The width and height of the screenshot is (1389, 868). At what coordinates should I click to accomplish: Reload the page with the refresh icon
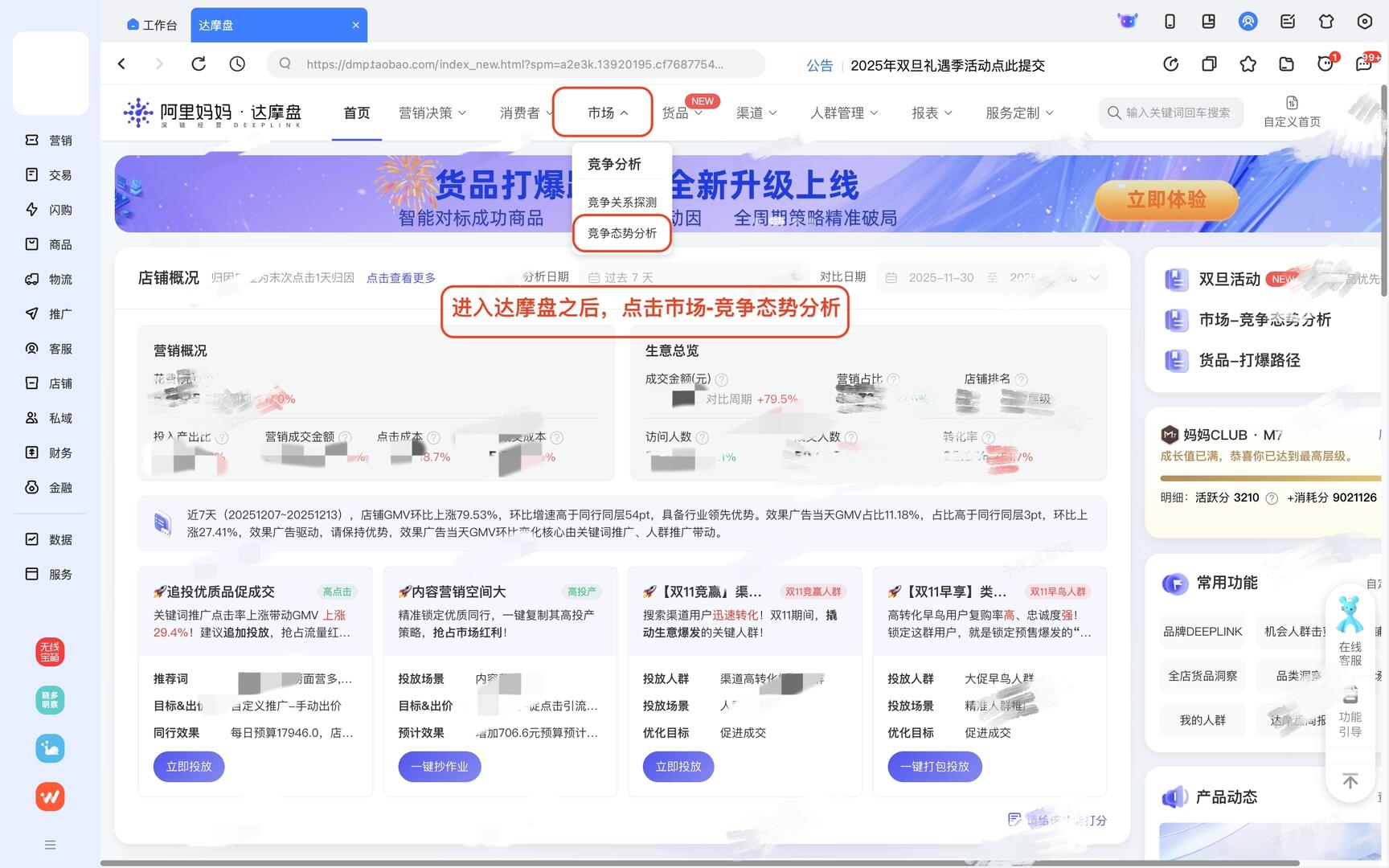[x=199, y=63]
